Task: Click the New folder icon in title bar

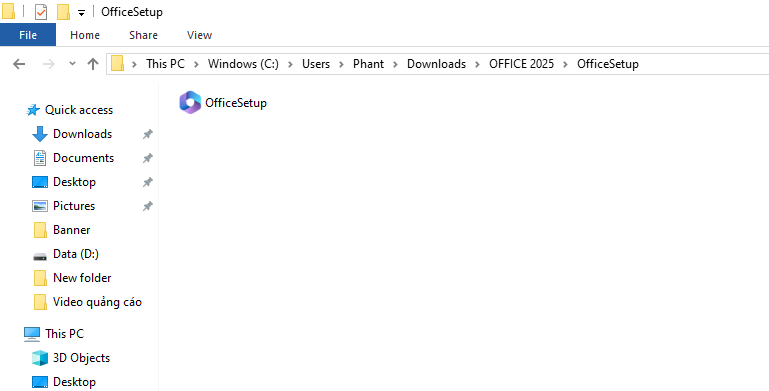Action: pos(63,12)
